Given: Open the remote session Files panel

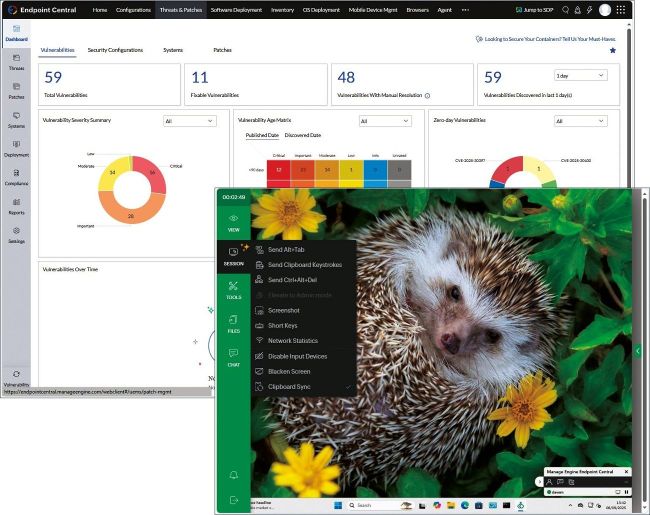Looking at the screenshot, I should click(x=233, y=323).
